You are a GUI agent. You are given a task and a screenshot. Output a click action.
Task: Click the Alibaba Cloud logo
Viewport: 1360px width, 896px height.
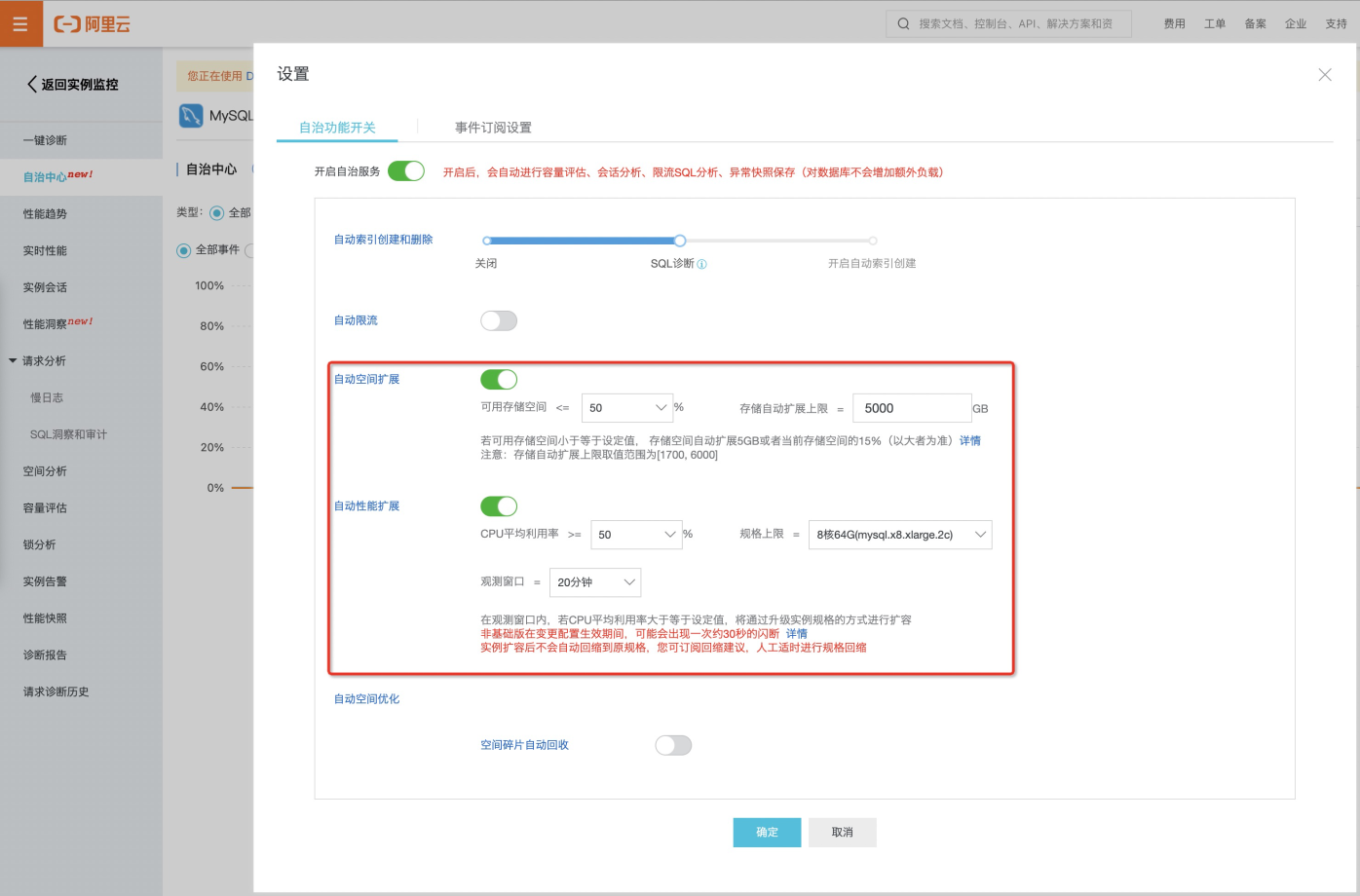pyautogui.click(x=92, y=24)
